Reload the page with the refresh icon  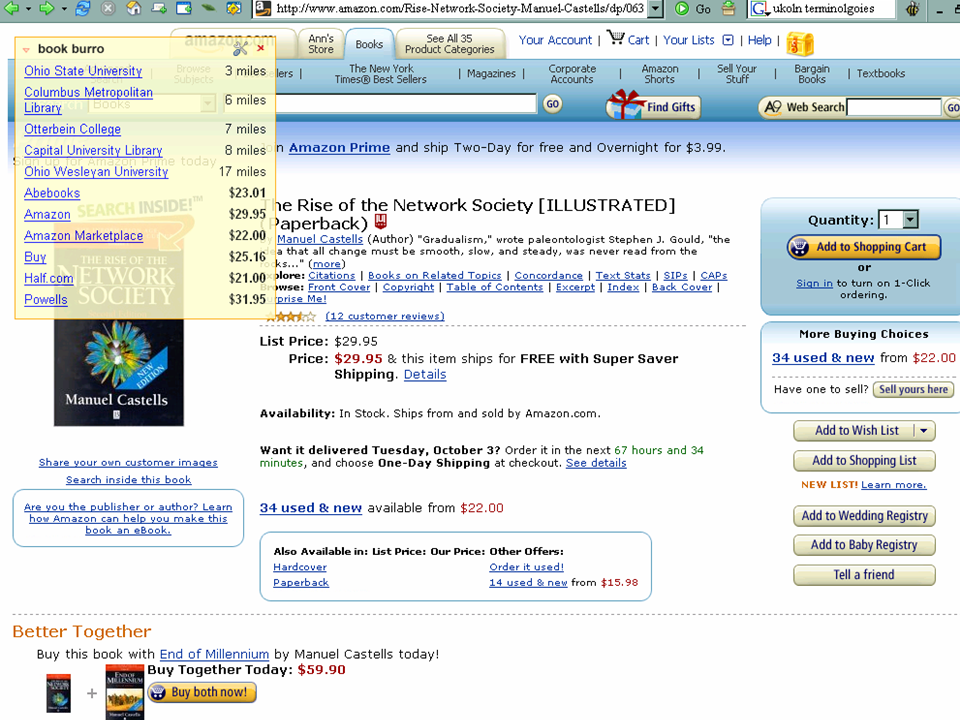[x=83, y=8]
